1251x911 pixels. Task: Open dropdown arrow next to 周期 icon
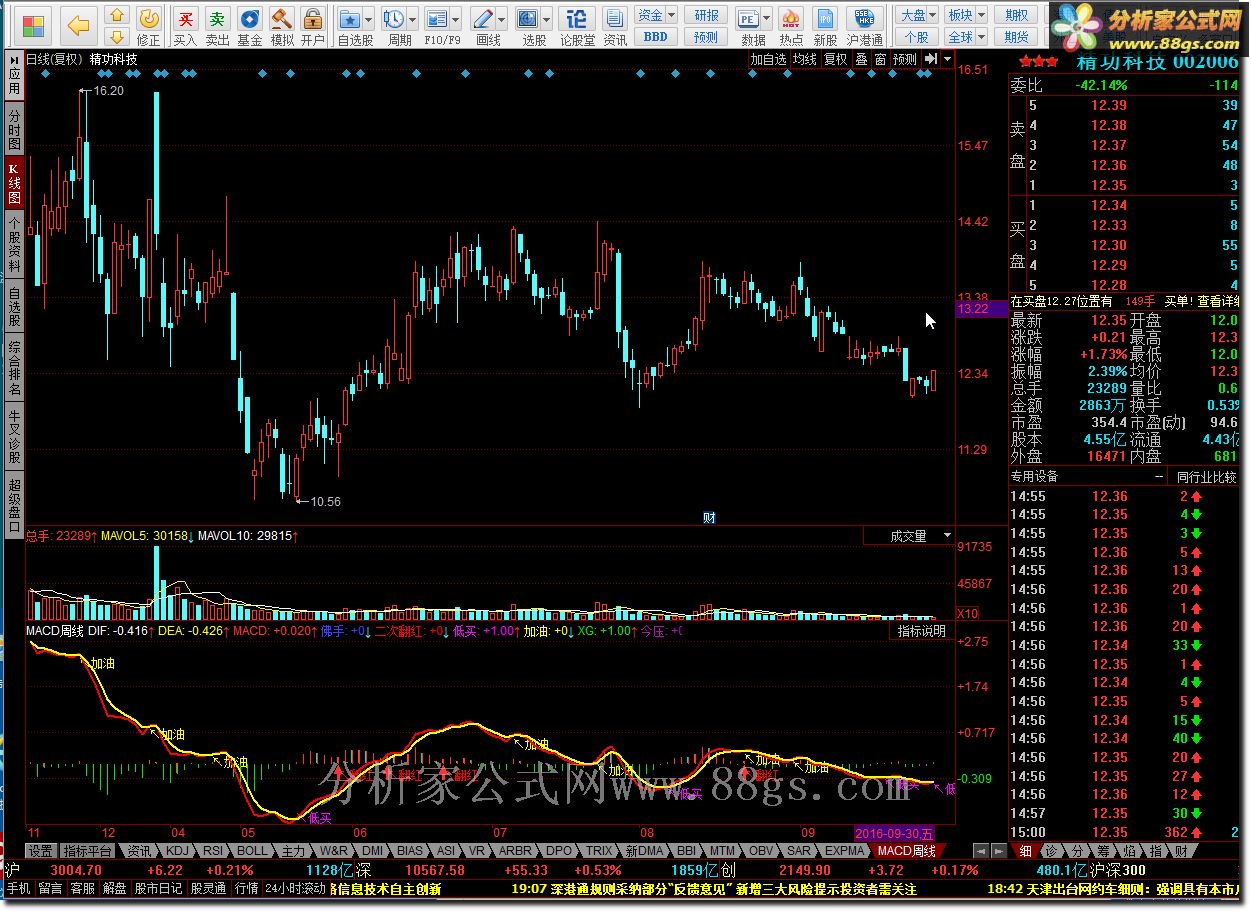point(412,19)
